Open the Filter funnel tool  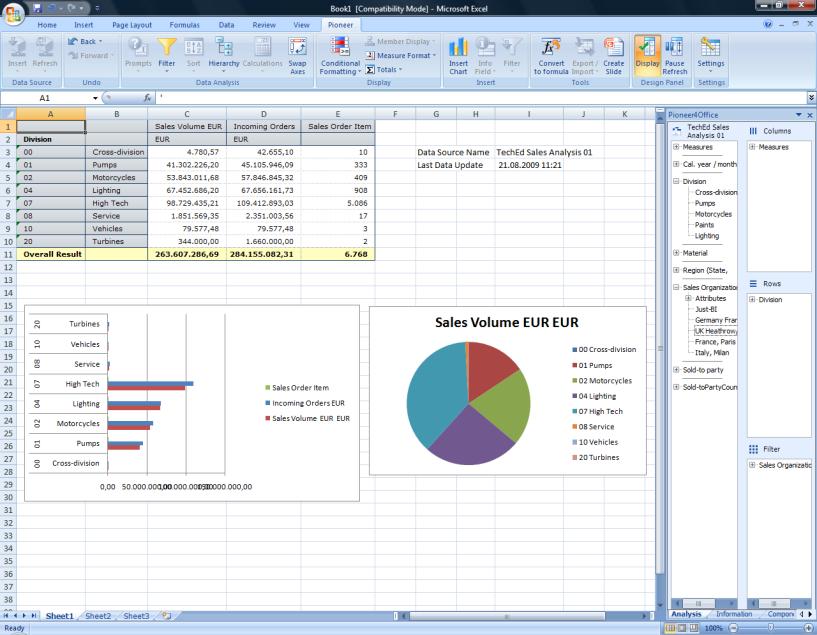[167, 53]
